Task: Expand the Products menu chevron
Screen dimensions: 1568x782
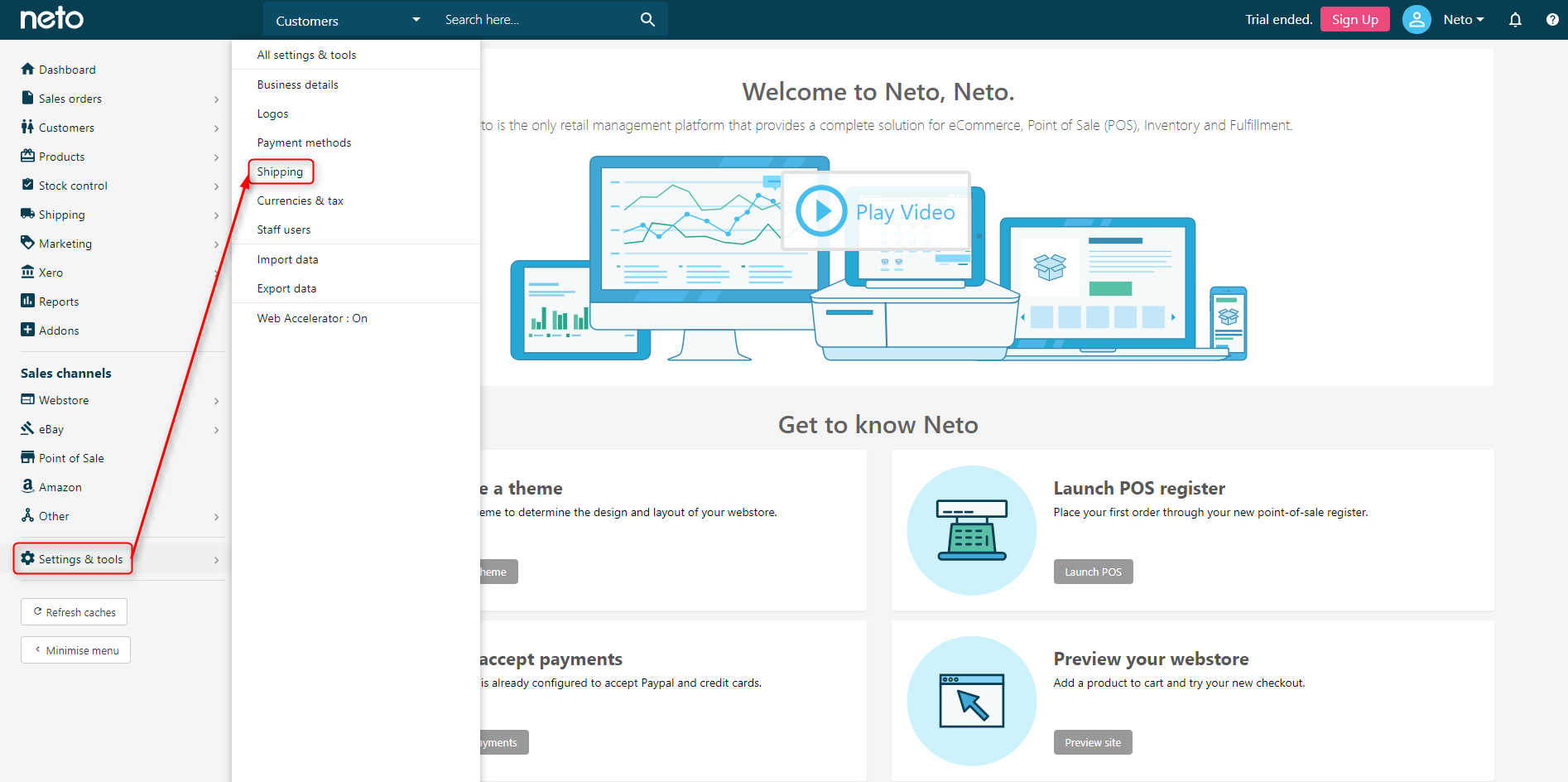Action: (x=217, y=157)
